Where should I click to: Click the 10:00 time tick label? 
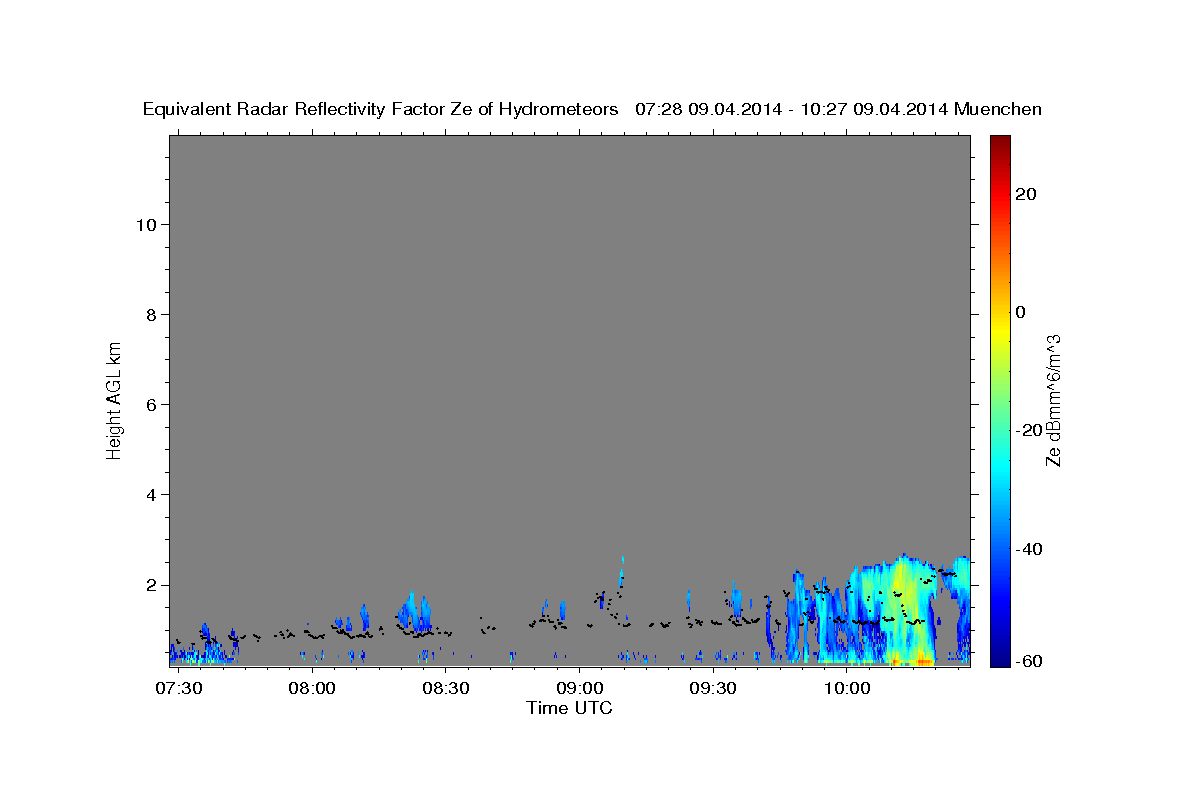click(848, 688)
